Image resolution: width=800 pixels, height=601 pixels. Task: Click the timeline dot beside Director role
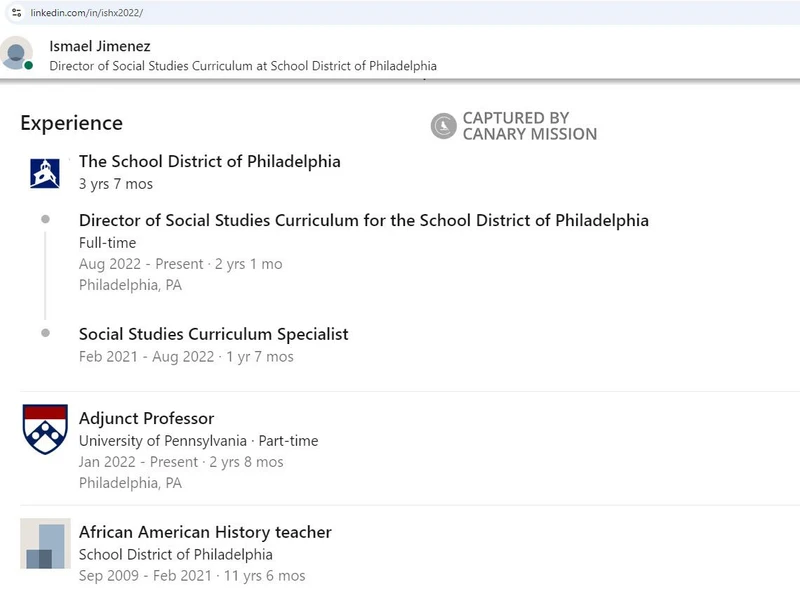pyautogui.click(x=45, y=219)
